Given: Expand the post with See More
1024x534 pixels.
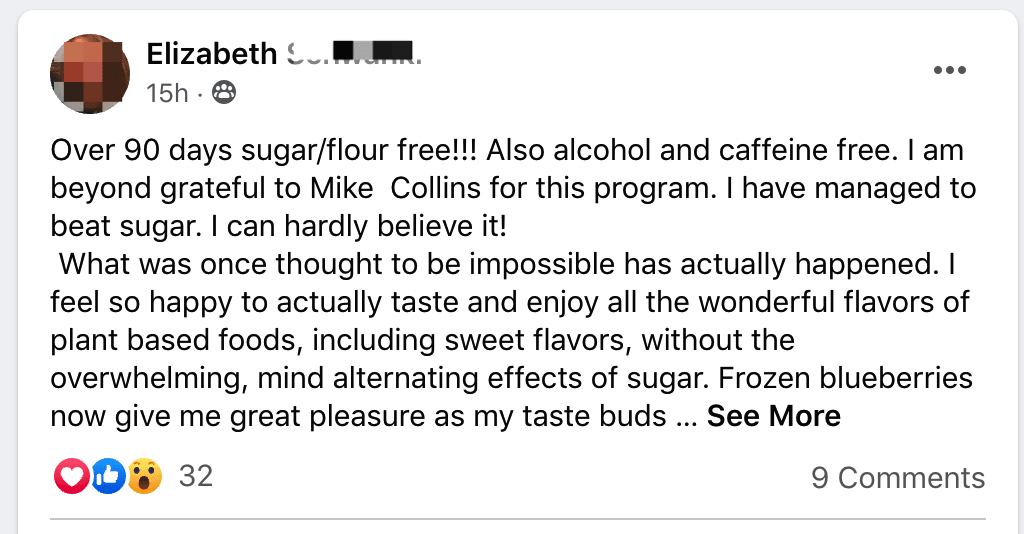Looking at the screenshot, I should pyautogui.click(x=773, y=416).
